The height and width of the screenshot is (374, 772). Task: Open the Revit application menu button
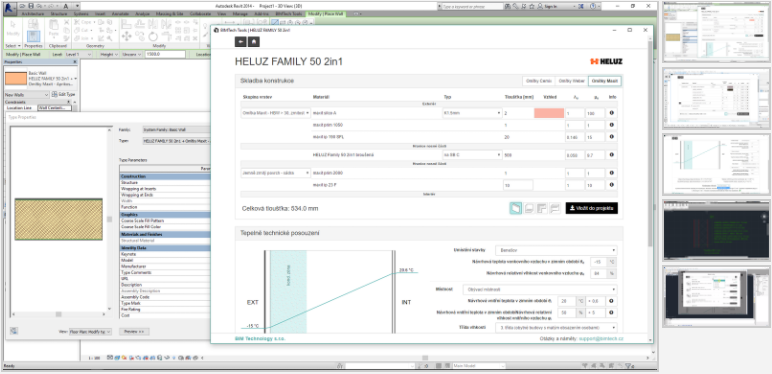pyautogui.click(x=10, y=6)
